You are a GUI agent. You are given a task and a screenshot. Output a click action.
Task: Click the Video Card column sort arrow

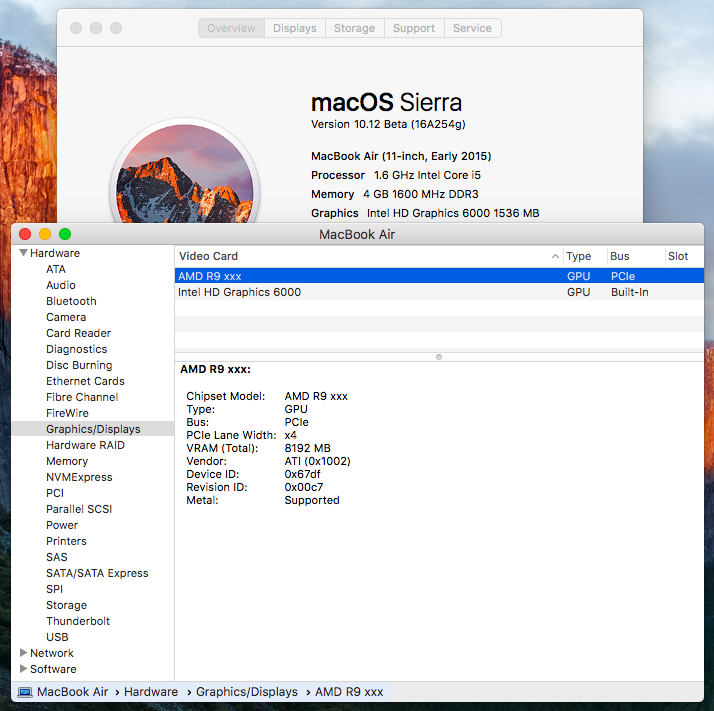pos(555,256)
